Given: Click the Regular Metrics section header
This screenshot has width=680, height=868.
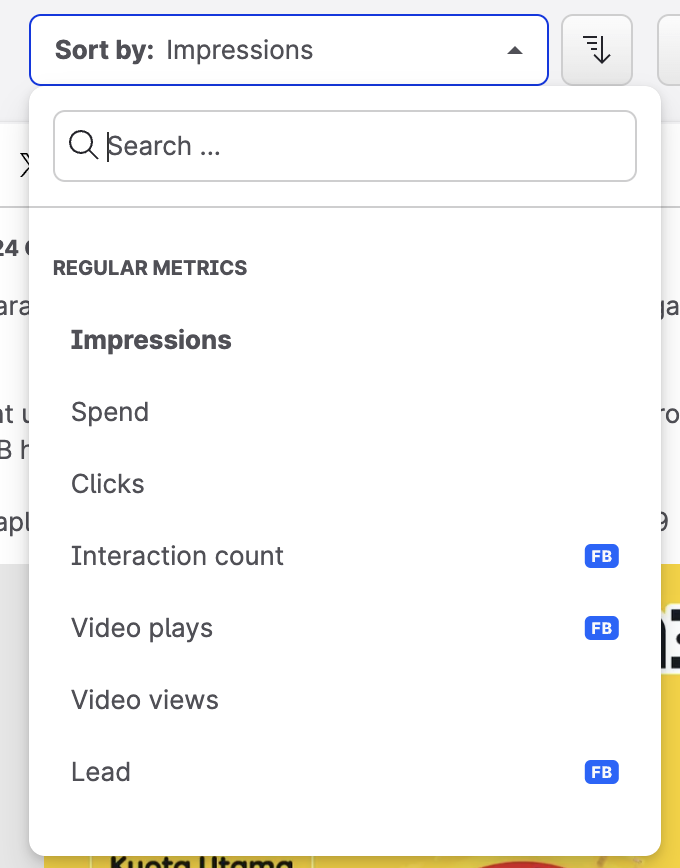Looking at the screenshot, I should click(x=150, y=268).
